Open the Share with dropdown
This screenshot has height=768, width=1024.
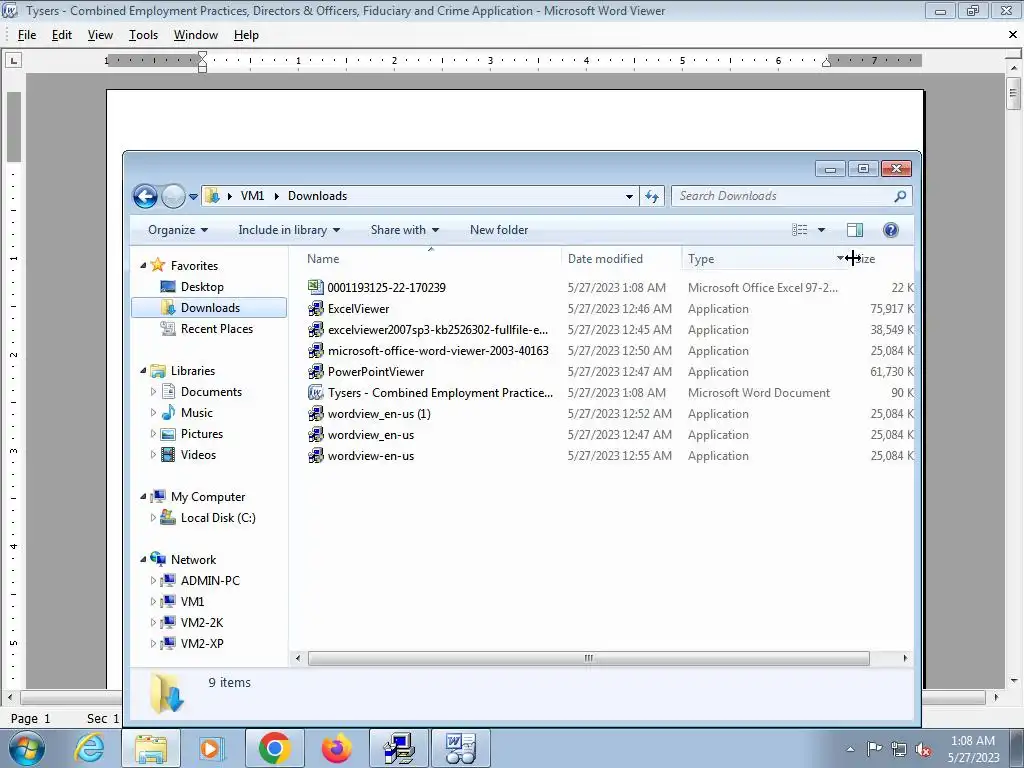pyautogui.click(x=404, y=230)
